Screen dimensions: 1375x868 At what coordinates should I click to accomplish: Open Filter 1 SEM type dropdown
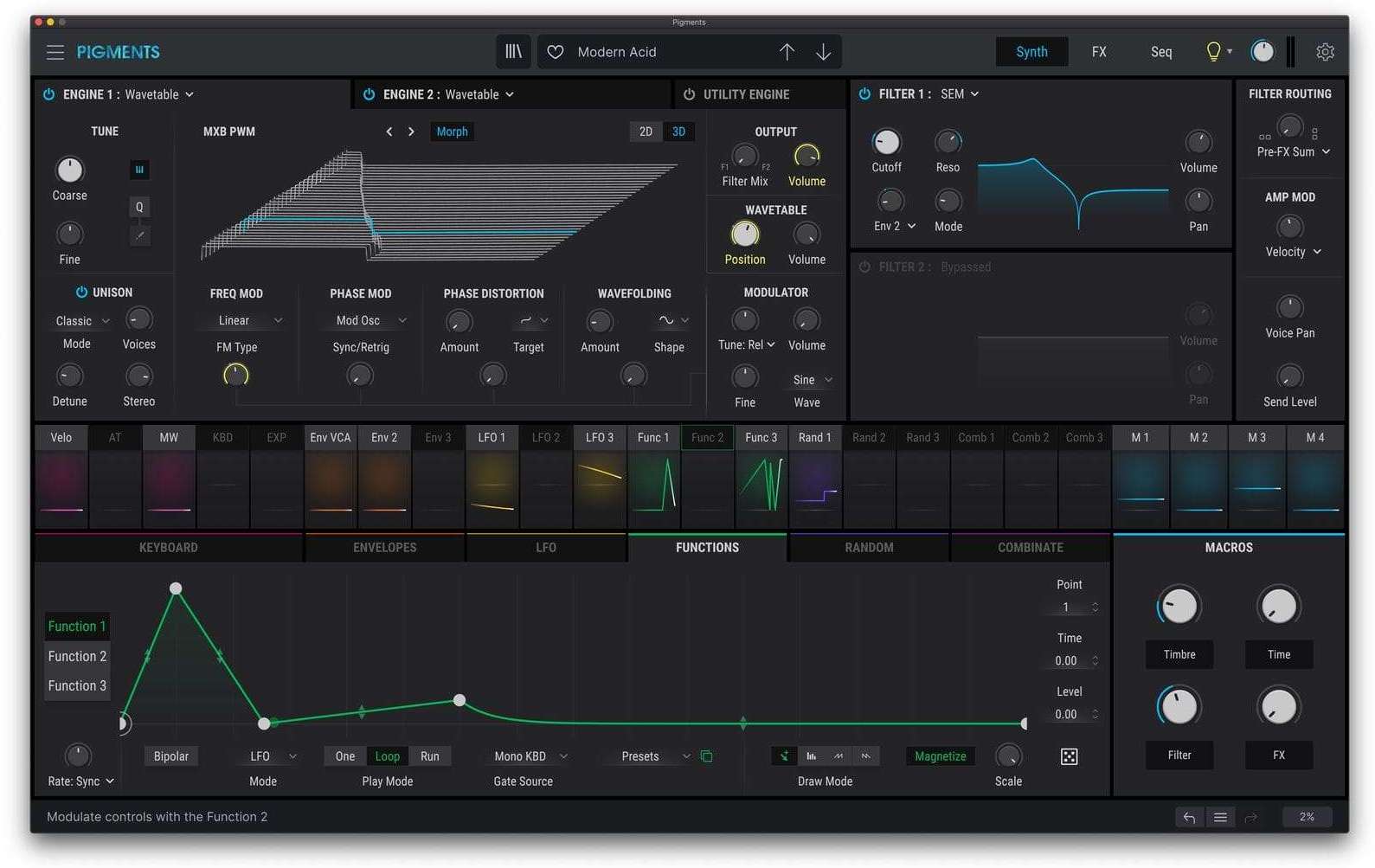click(x=960, y=93)
